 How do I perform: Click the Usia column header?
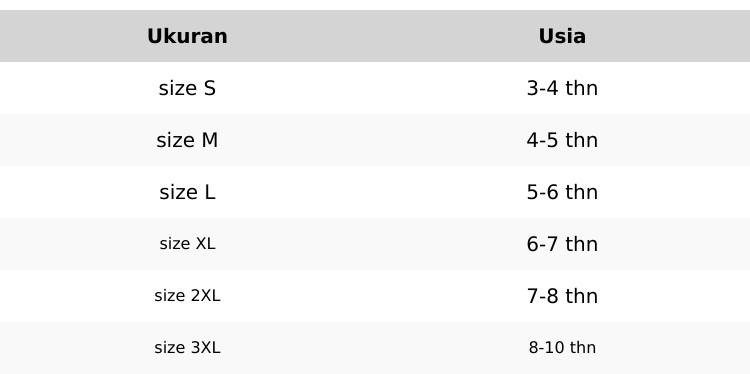[562, 36]
